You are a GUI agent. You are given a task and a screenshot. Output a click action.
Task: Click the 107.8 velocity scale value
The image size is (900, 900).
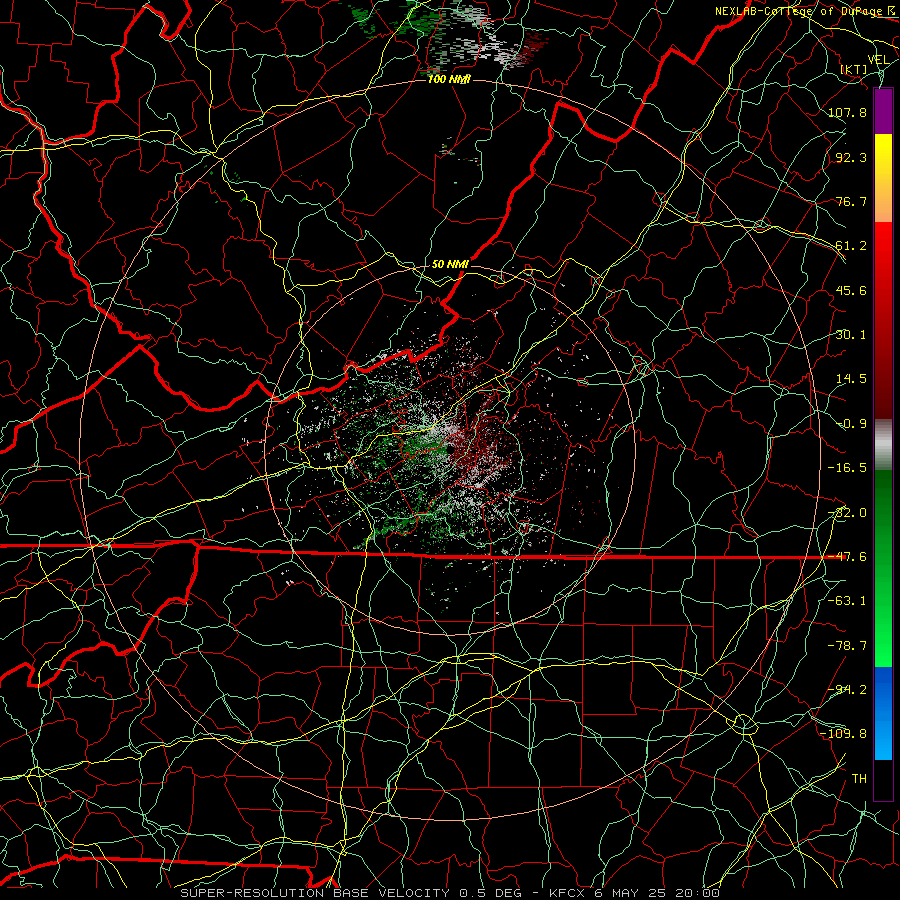coord(847,112)
